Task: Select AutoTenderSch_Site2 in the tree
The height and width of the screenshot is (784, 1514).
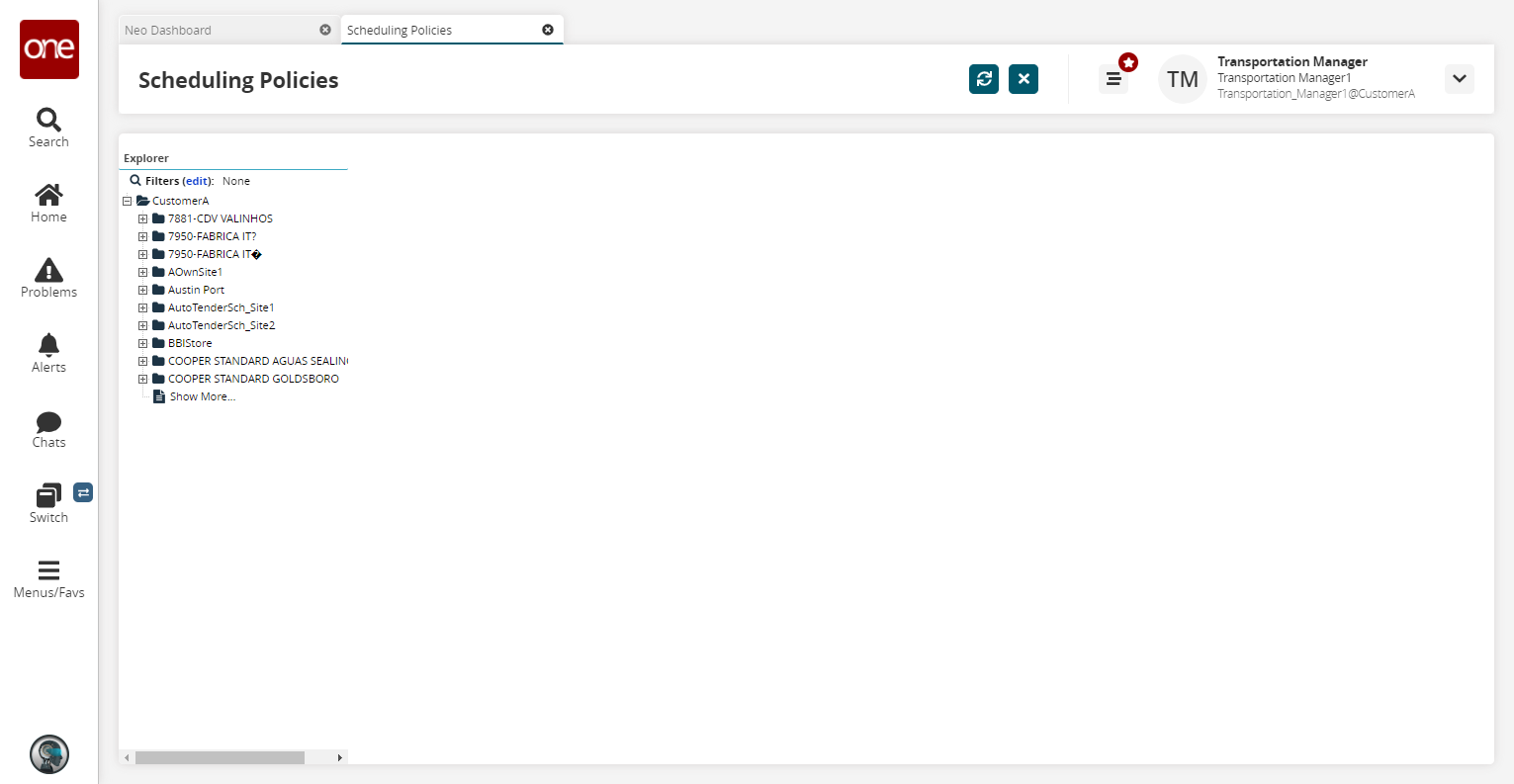Action: pos(222,325)
